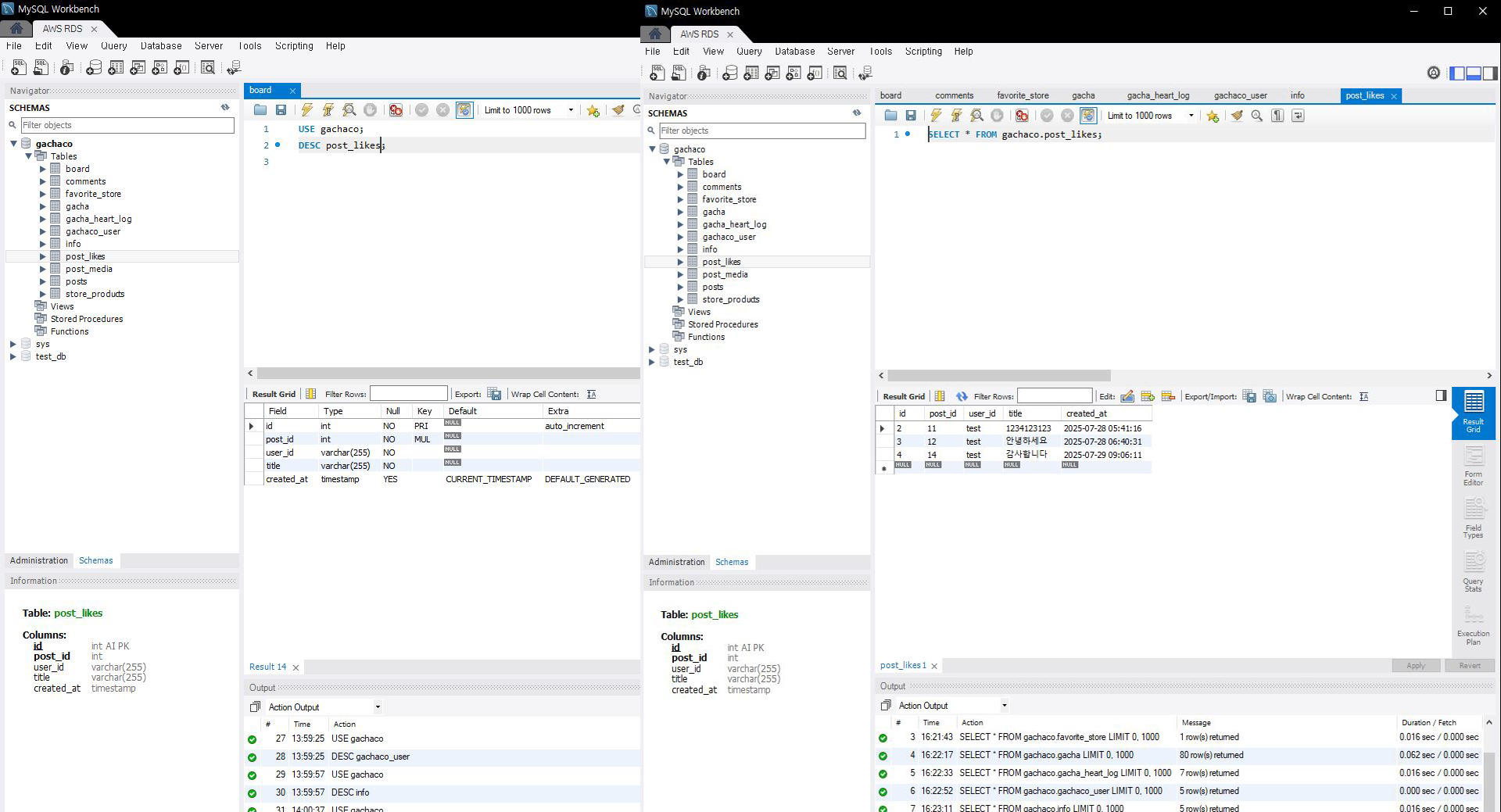Expand sys schema in right Navigator
The height and width of the screenshot is (812, 1501).
click(652, 349)
